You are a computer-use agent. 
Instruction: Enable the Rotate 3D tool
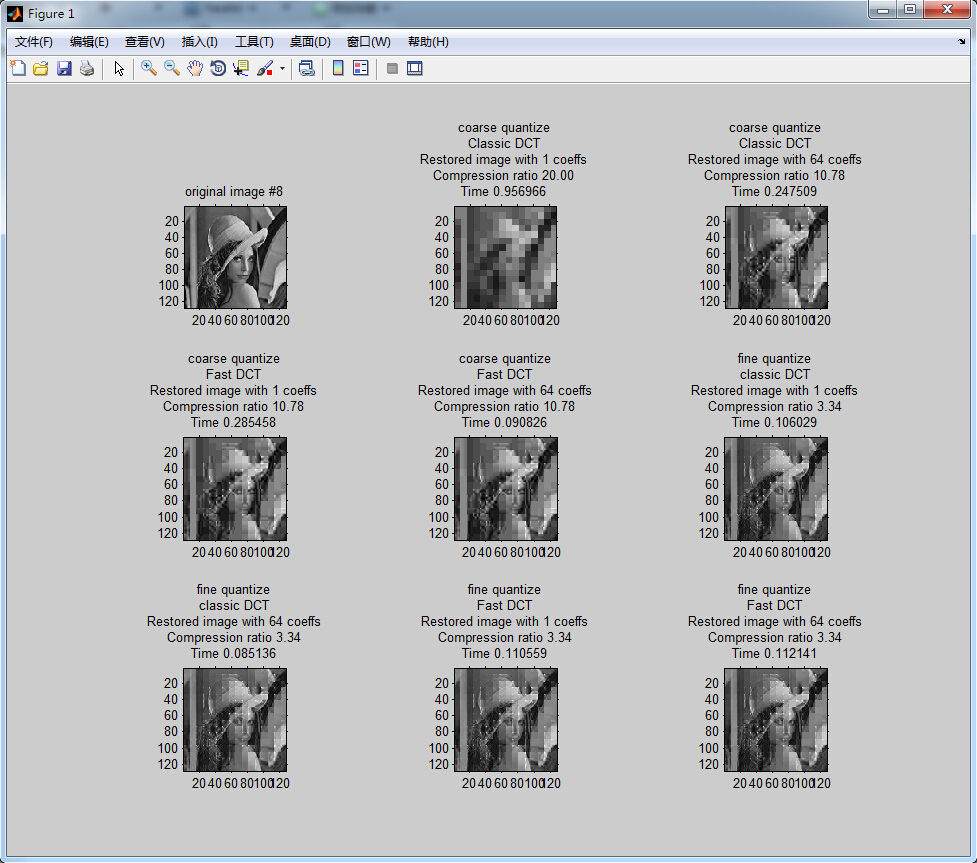tap(217, 69)
